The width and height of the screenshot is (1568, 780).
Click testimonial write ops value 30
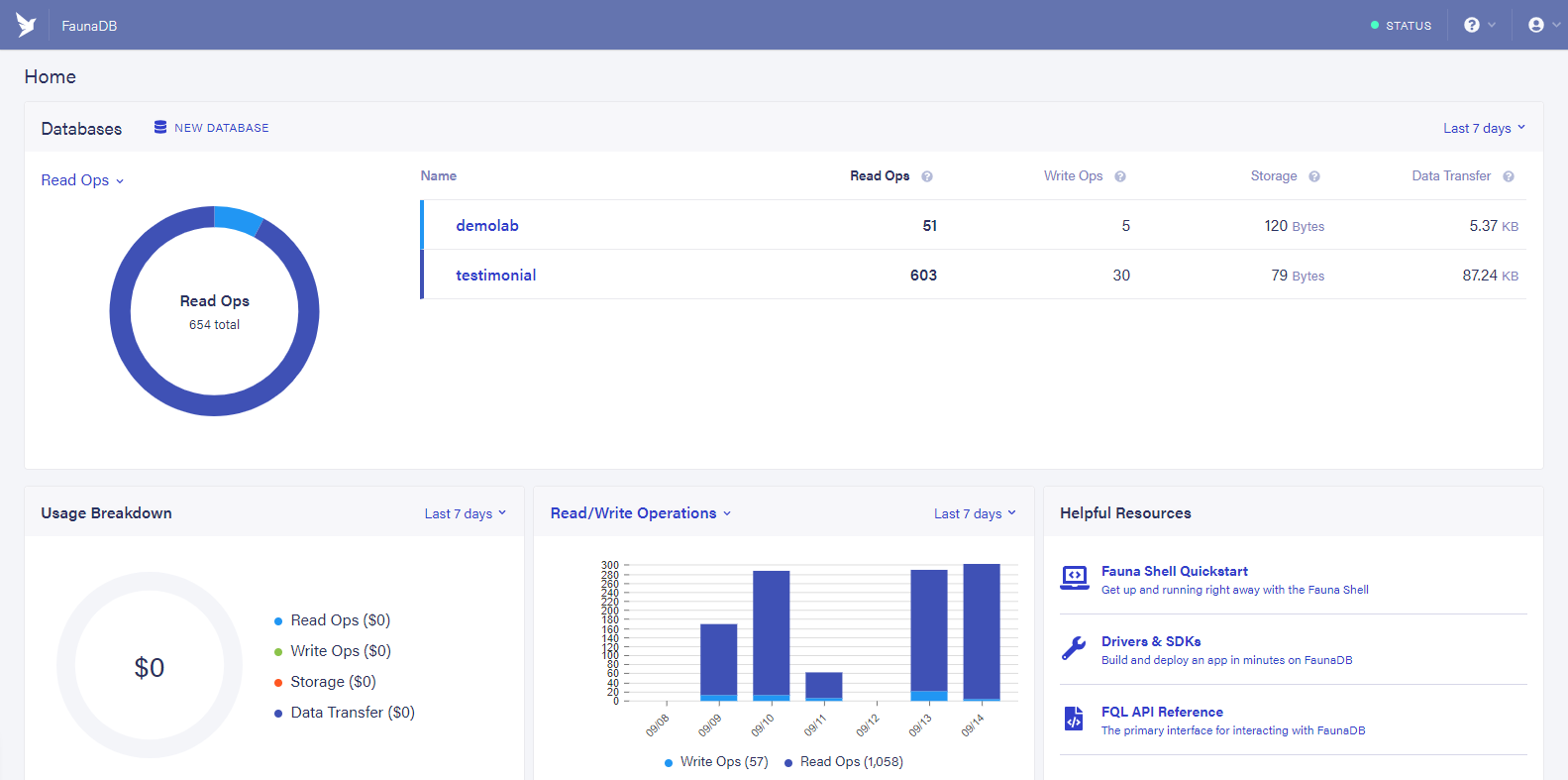[1121, 276]
